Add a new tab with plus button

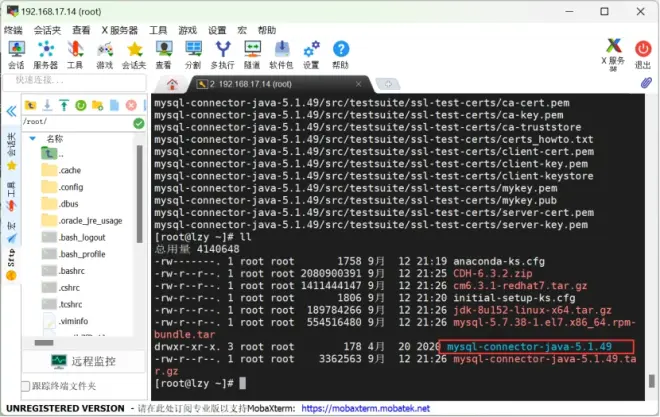click(x=388, y=84)
